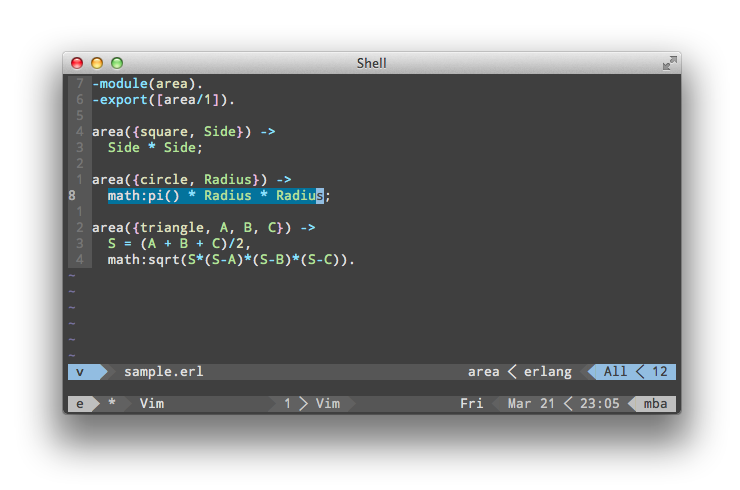Click the red close window button

pyautogui.click(x=77, y=63)
